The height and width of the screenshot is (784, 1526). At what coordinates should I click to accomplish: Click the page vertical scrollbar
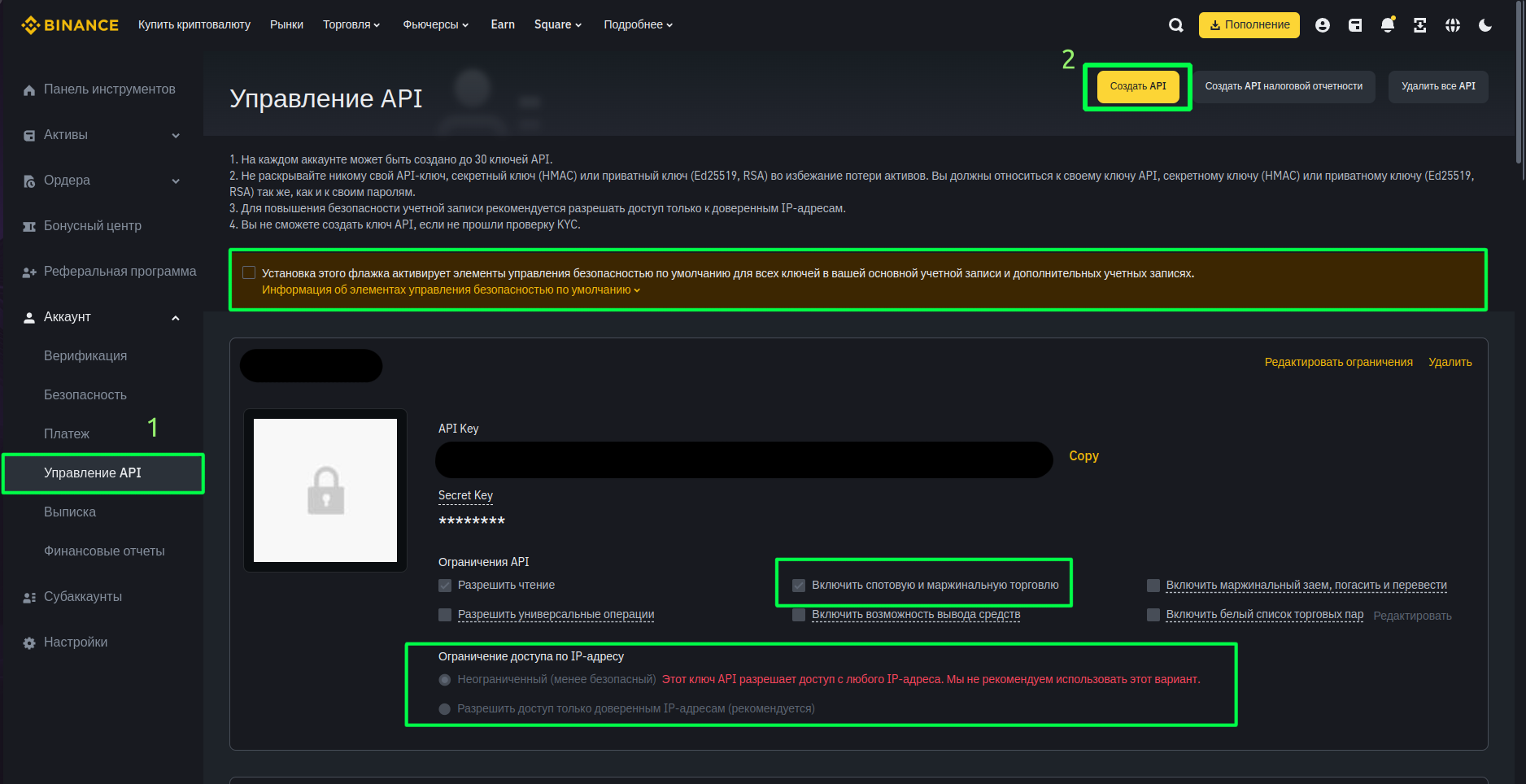click(x=1520, y=81)
